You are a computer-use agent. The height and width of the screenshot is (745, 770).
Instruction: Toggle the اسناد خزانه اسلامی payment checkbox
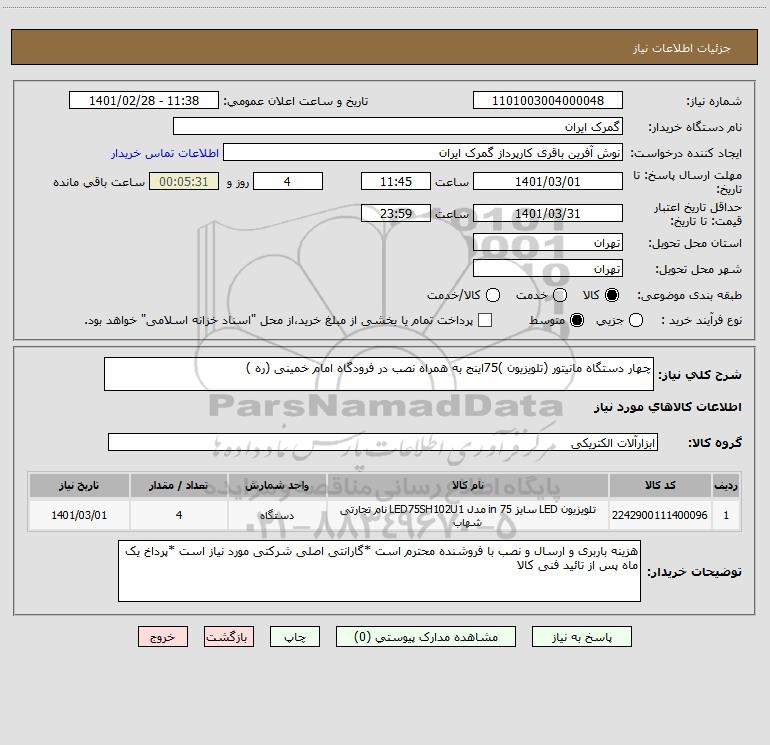[x=485, y=320]
